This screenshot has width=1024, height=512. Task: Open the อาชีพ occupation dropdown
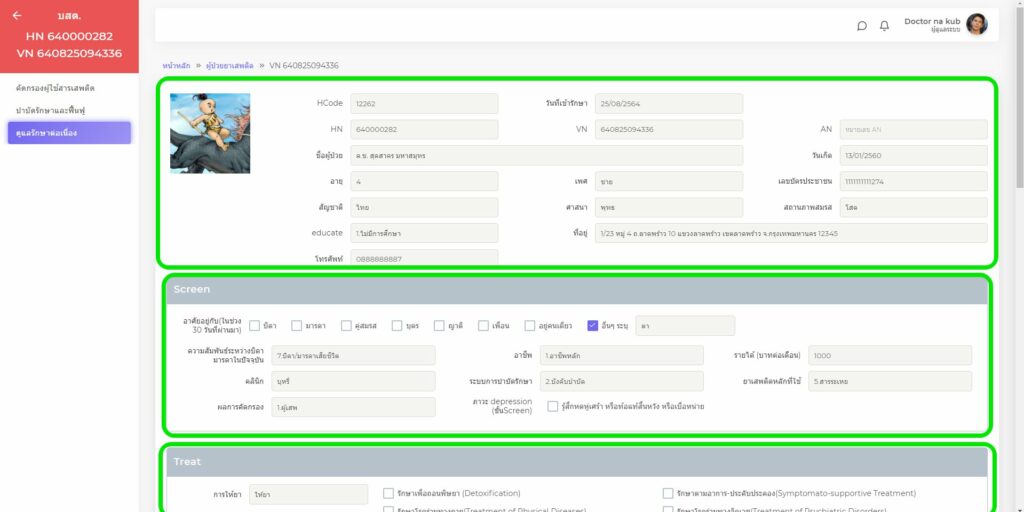[621, 355]
